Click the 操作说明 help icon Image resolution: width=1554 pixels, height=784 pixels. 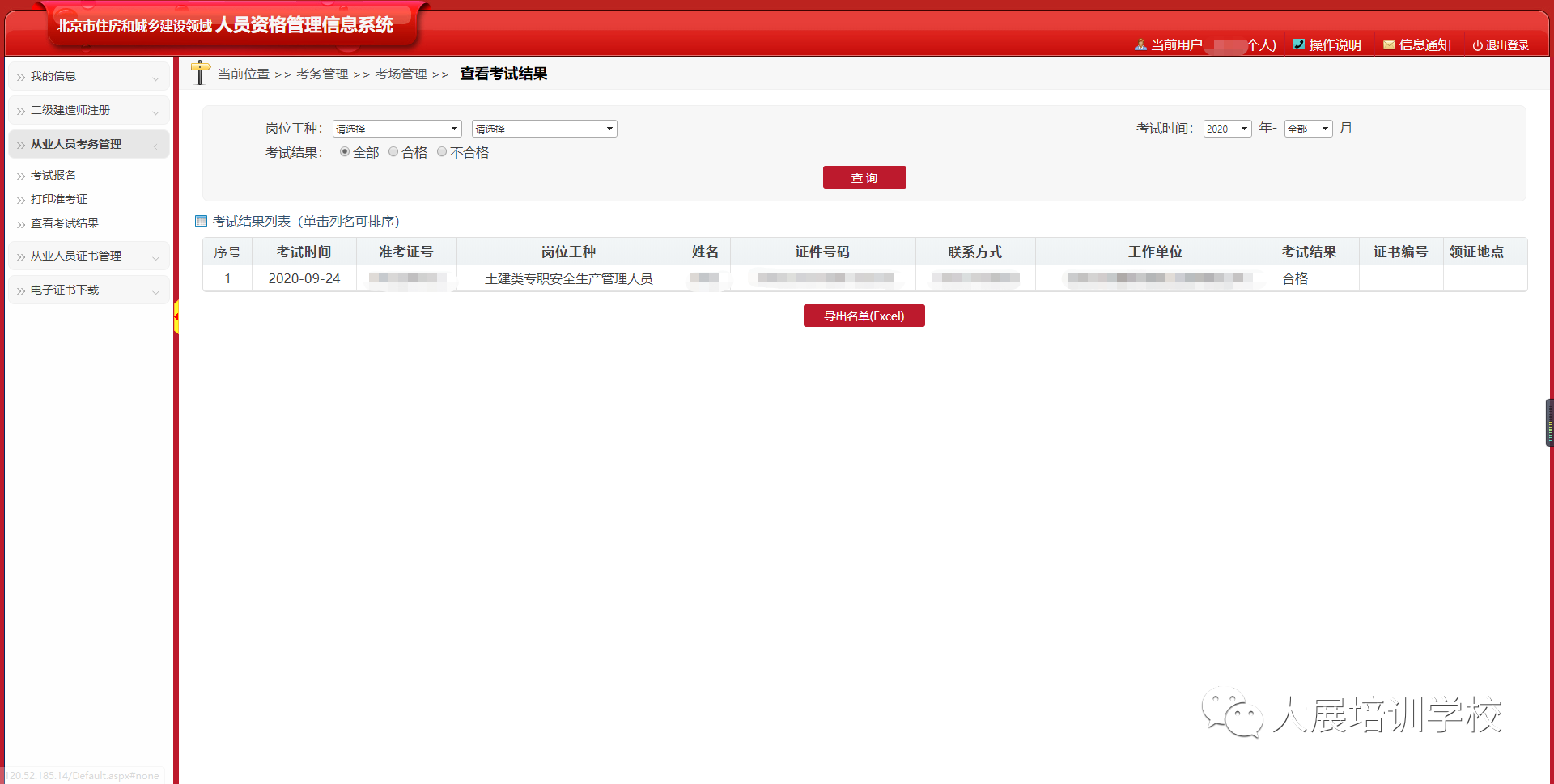(1298, 45)
